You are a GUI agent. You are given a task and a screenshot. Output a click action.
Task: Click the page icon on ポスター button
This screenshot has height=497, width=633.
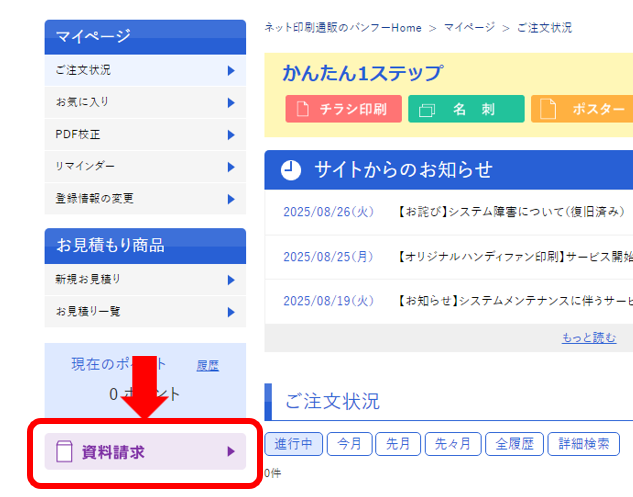click(x=548, y=109)
